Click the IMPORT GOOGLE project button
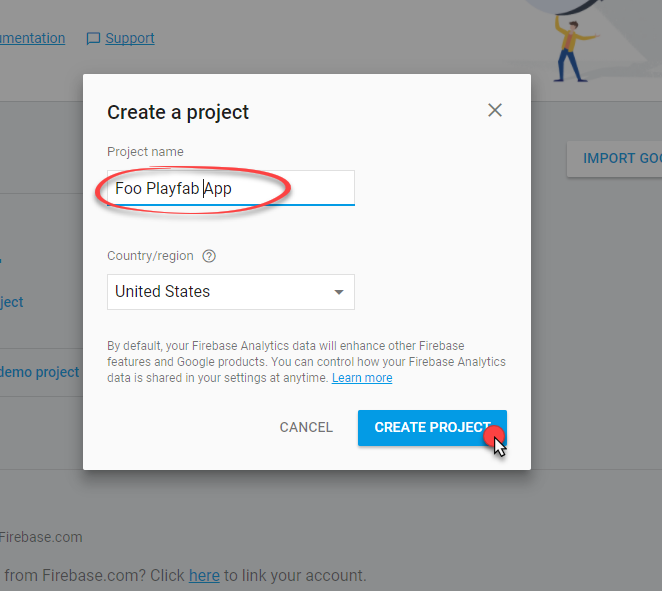 614,159
